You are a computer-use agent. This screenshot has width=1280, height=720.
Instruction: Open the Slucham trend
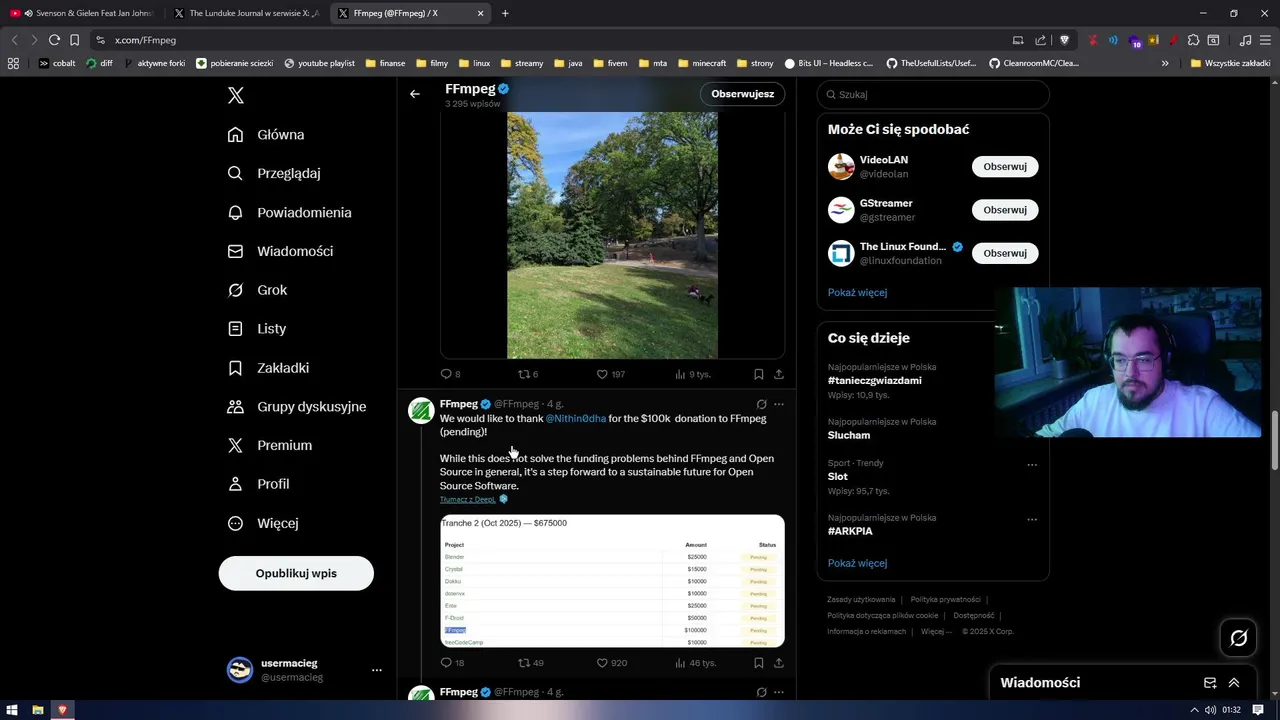point(849,436)
